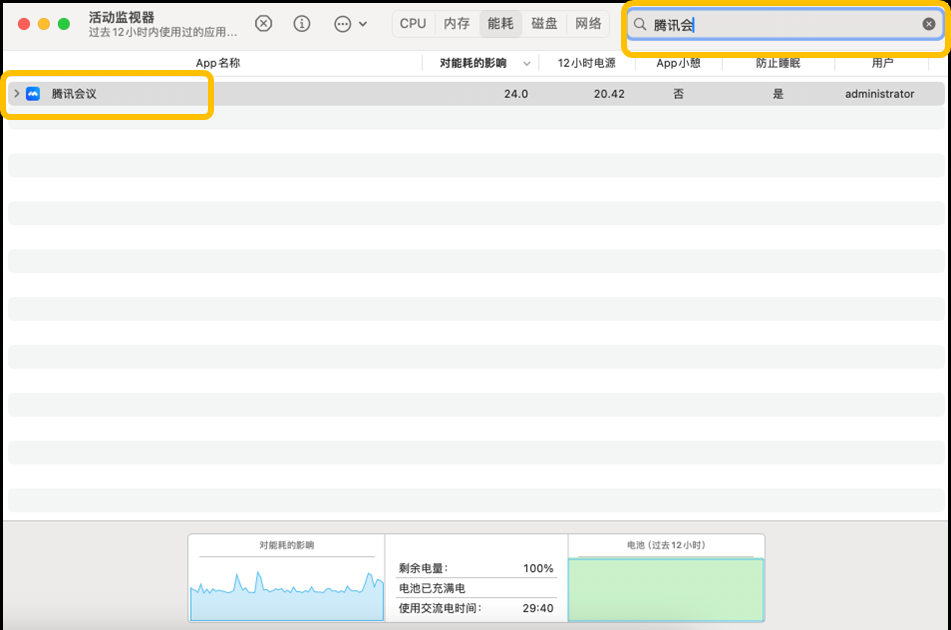The width and height of the screenshot is (951, 630).
Task: Click the 活动监视器 window title
Action: pyautogui.click(x=121, y=17)
